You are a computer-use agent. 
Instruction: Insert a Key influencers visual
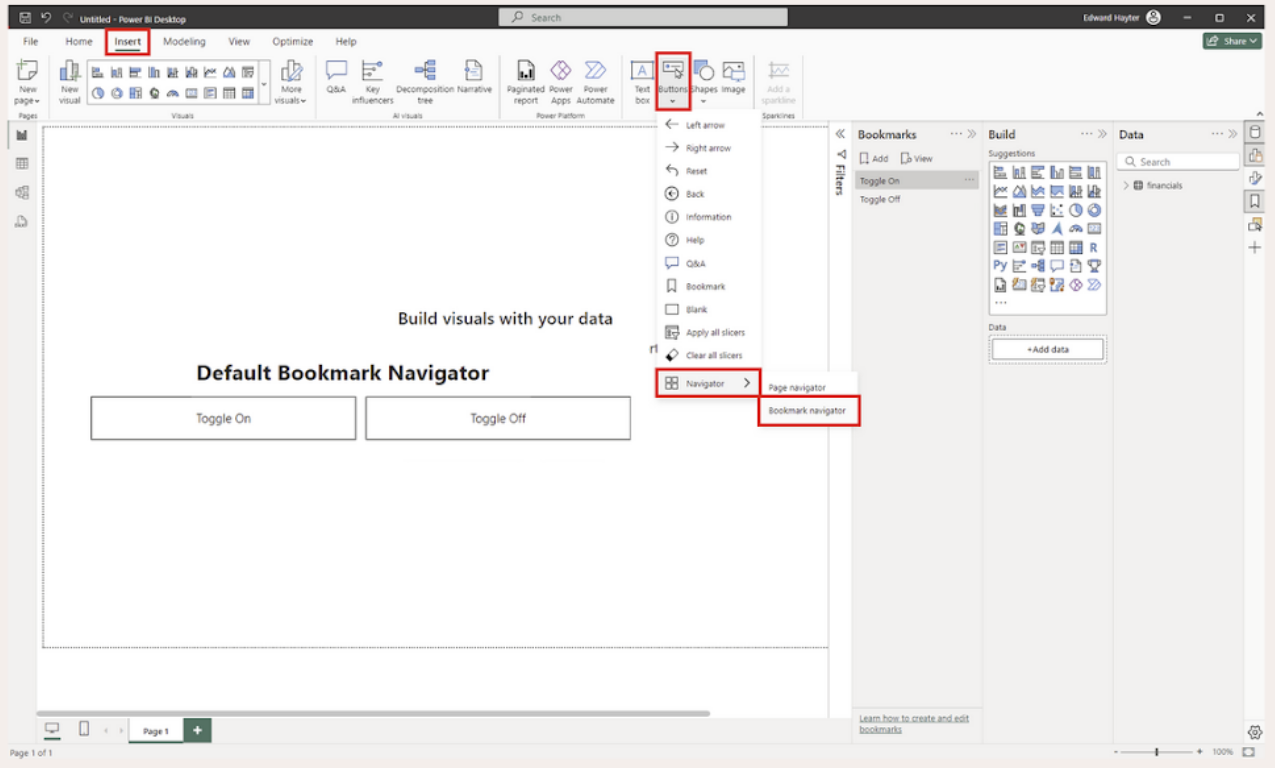point(372,82)
